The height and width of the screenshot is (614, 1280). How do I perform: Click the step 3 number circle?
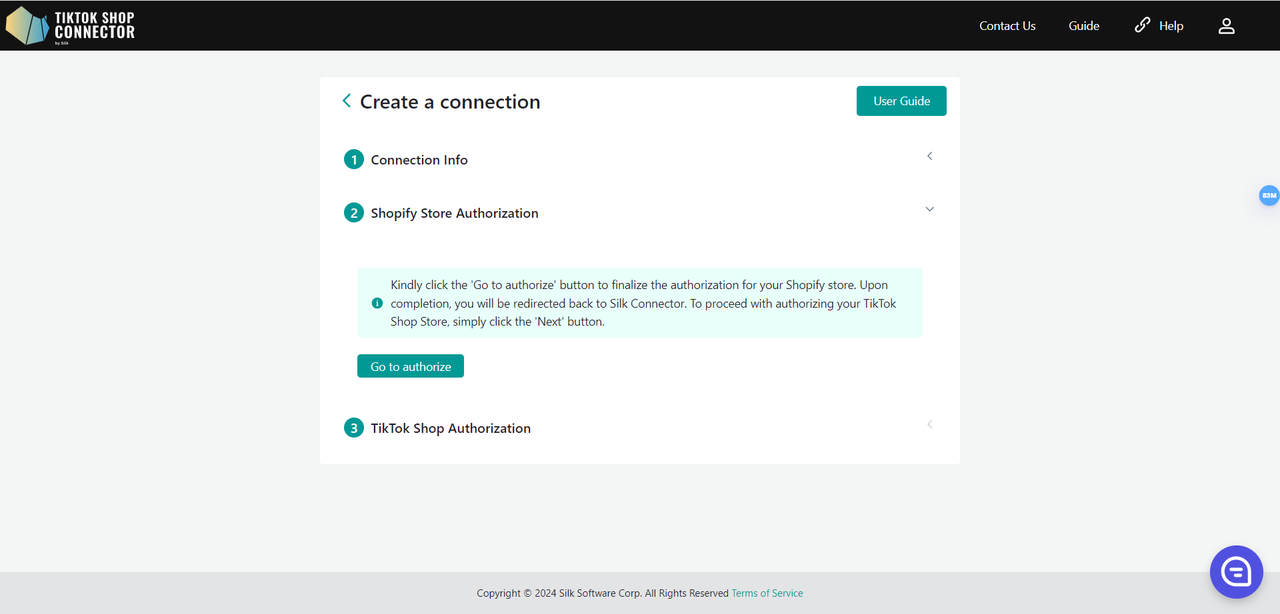point(353,428)
